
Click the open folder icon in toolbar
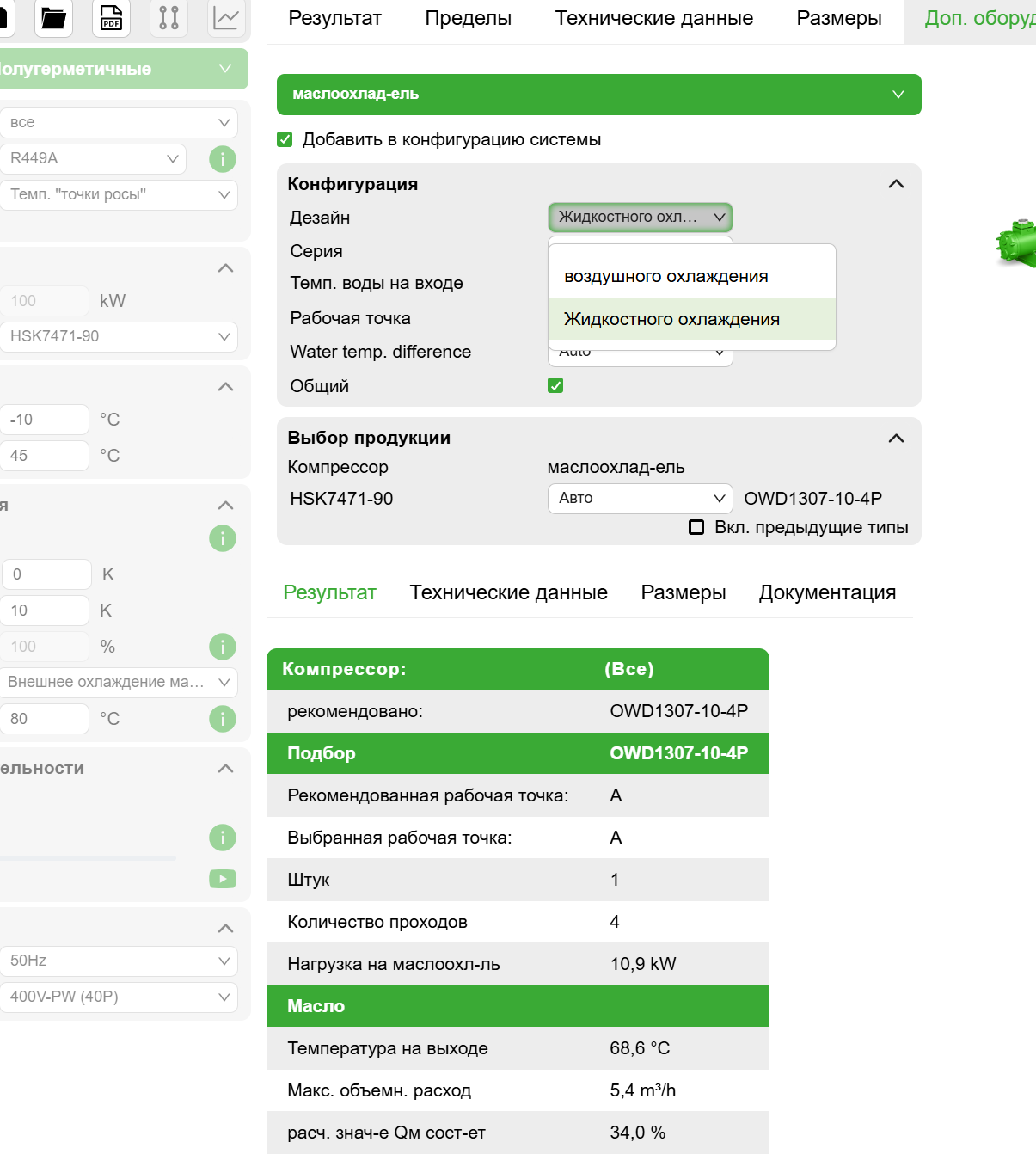point(53,18)
